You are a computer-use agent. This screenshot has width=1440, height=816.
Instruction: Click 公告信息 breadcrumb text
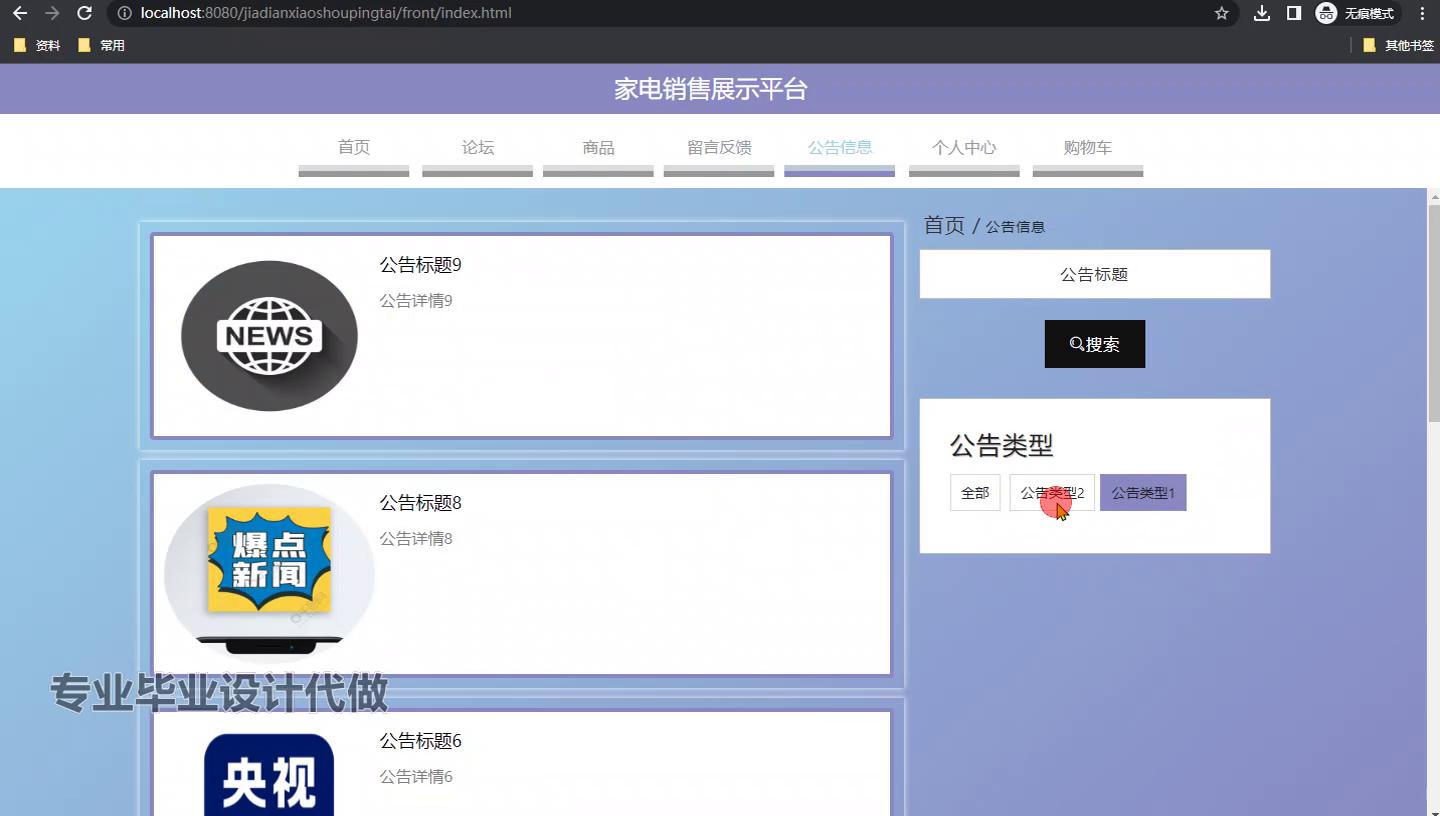(1015, 227)
